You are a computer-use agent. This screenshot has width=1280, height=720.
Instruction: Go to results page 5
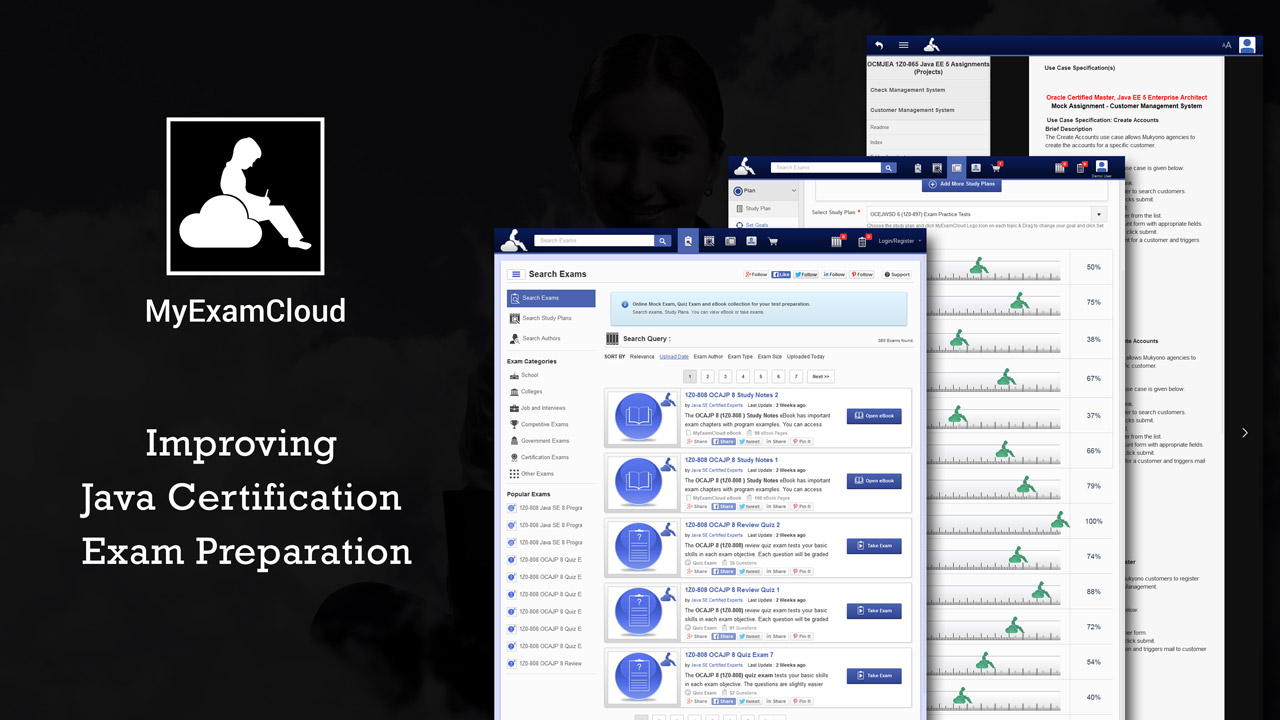click(x=761, y=377)
